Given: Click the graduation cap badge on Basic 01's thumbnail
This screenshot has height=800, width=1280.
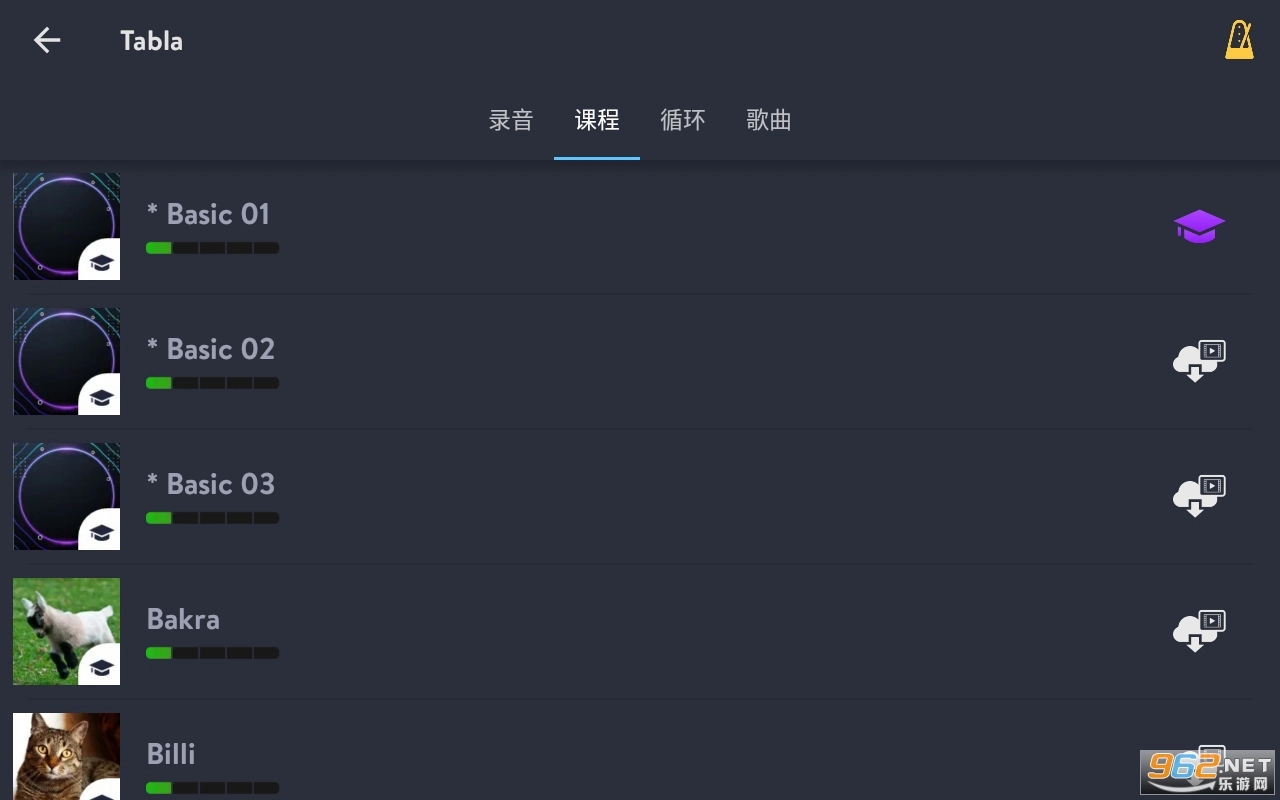Looking at the screenshot, I should point(101,262).
